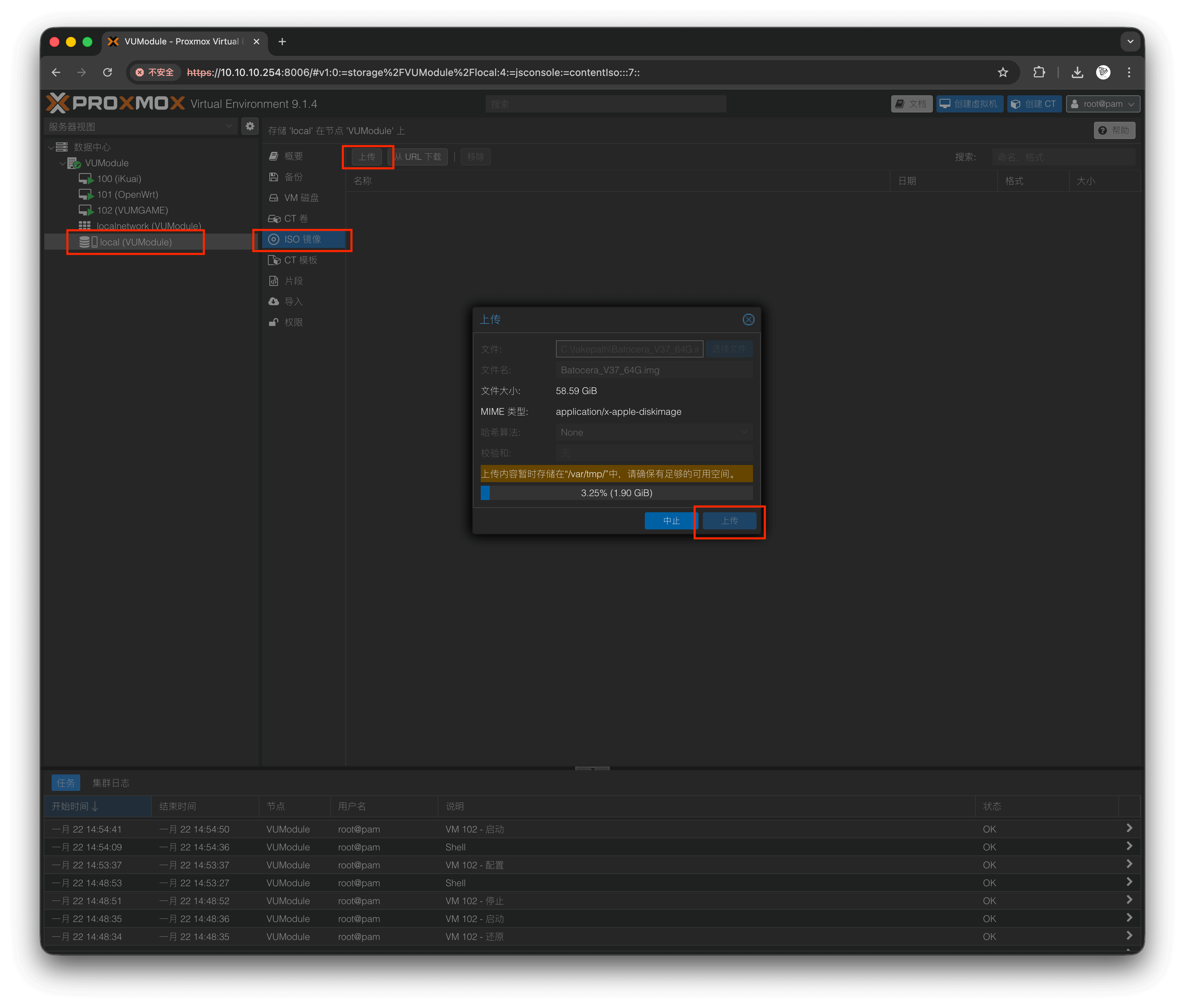Click the upload progress bar
The image size is (1185, 1008).
(616, 493)
